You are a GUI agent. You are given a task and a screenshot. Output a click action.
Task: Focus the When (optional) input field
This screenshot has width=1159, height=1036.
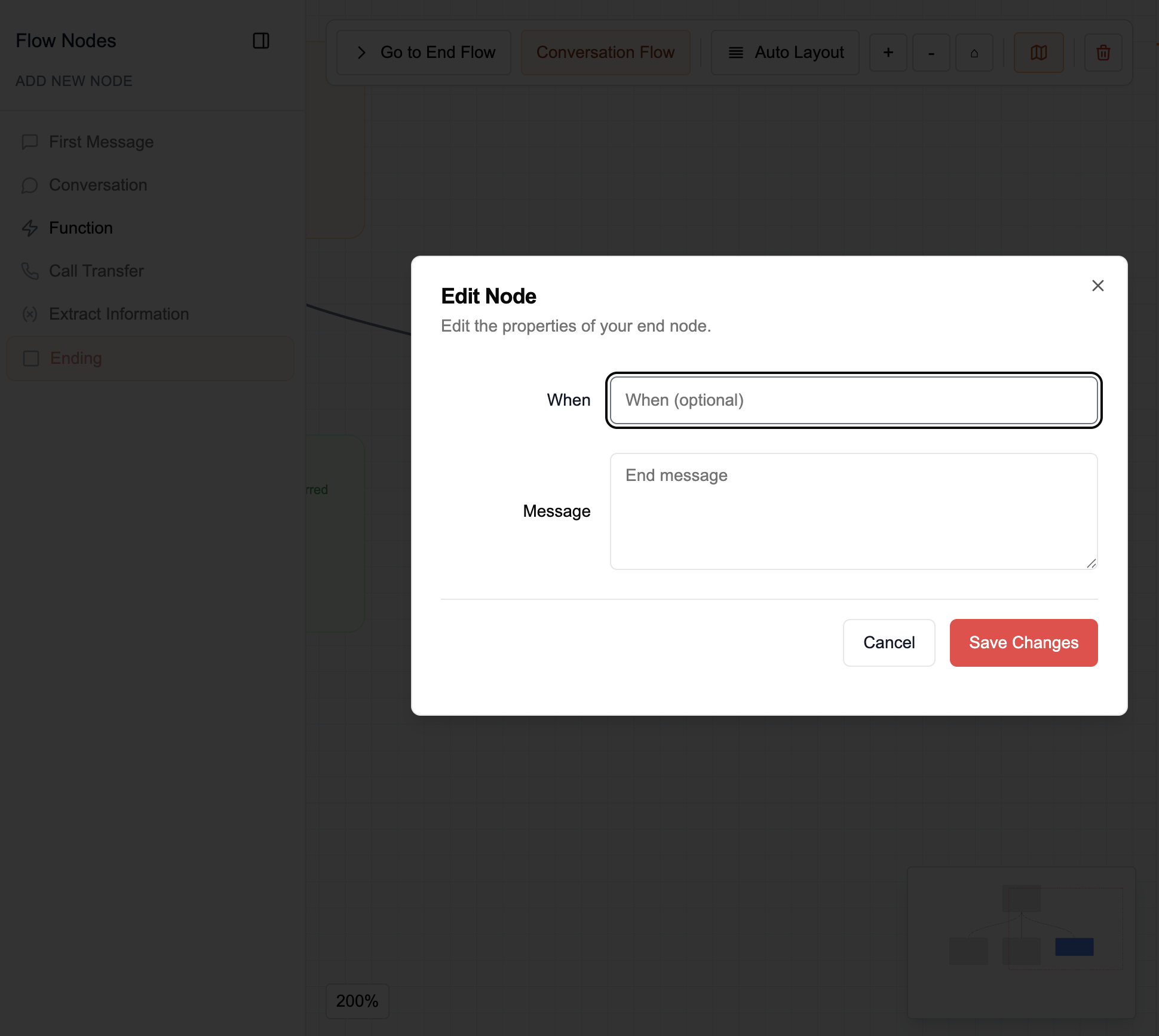coord(853,400)
